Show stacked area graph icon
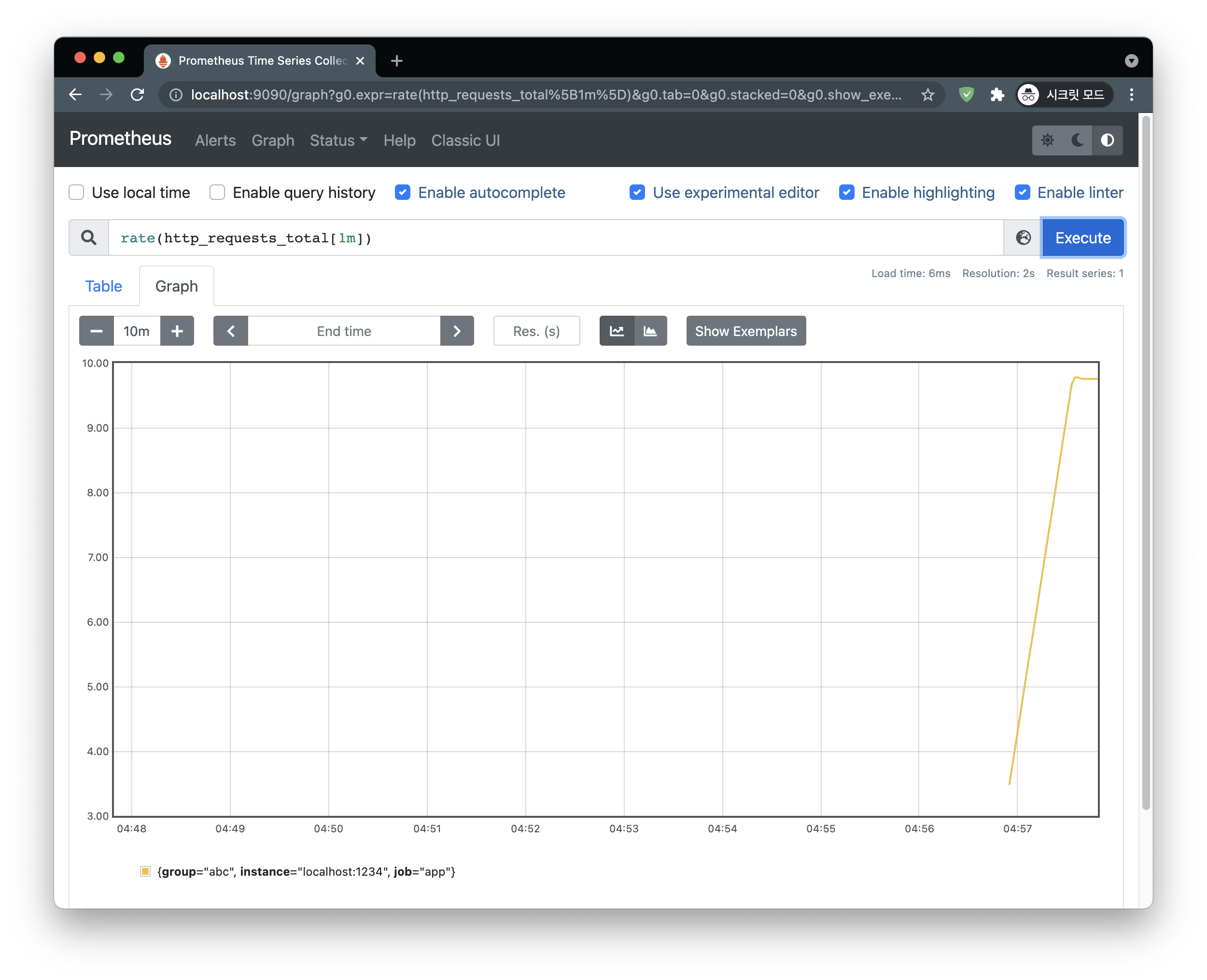Image resolution: width=1207 pixels, height=980 pixels. pyautogui.click(x=650, y=331)
